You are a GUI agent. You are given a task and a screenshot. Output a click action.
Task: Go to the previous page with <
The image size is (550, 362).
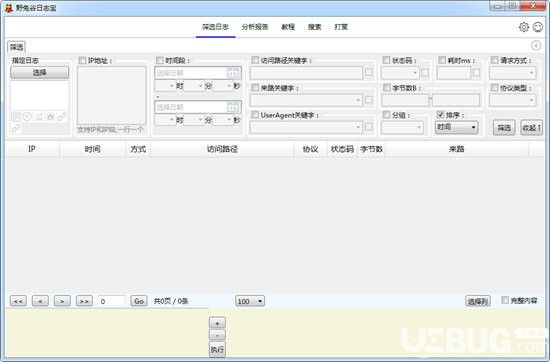40,301
